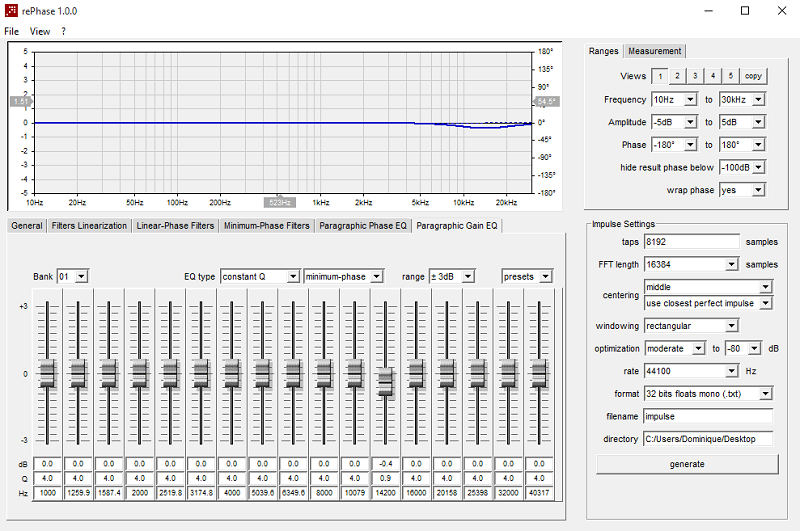Open the File menu
This screenshot has width=800, height=531.
coord(11,31)
